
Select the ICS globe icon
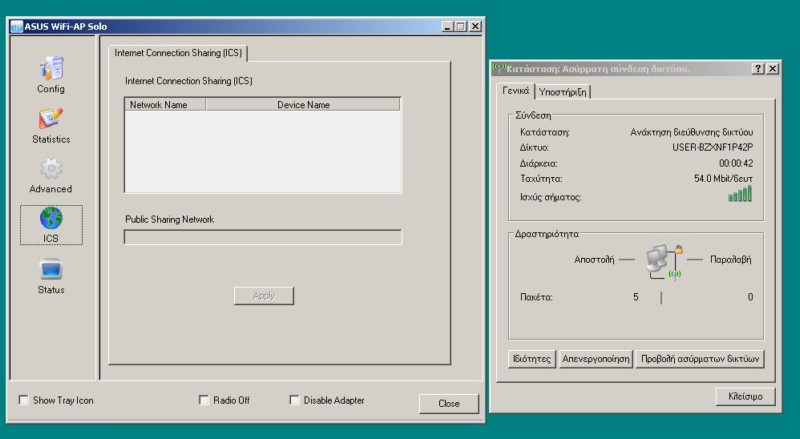pos(51,218)
